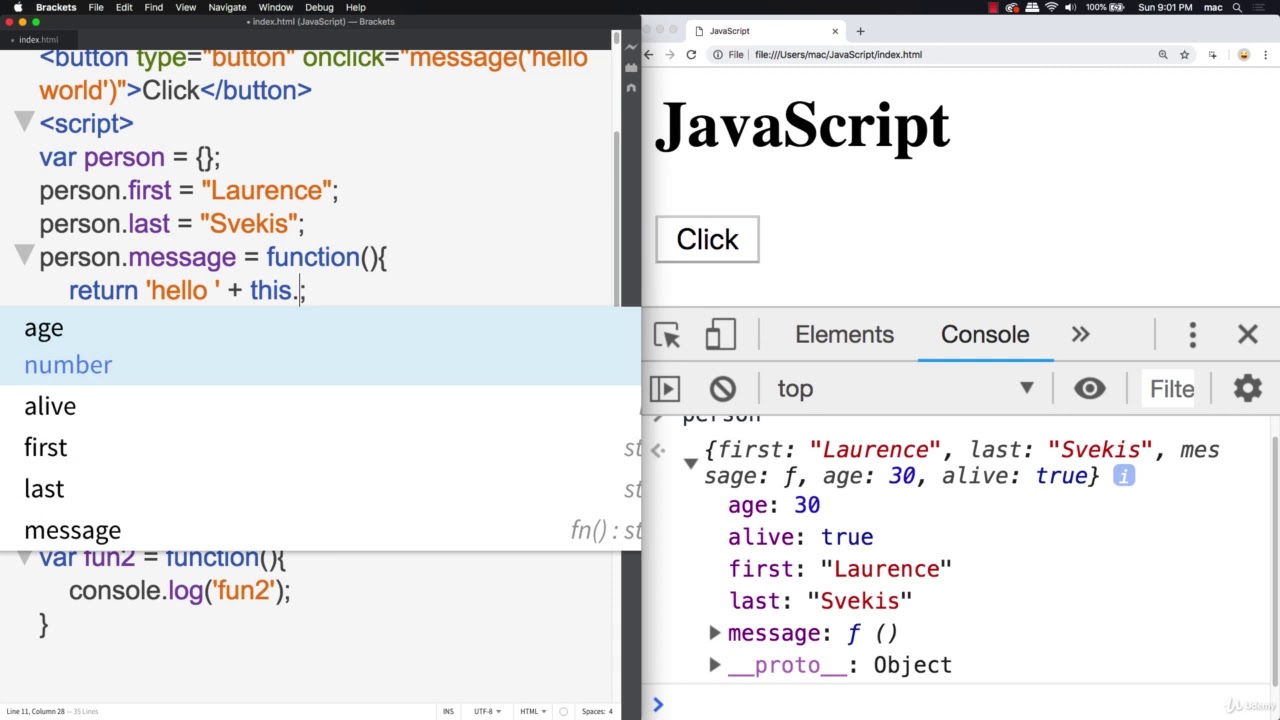Pick 'message' in autocomplete list
This screenshot has height=720, width=1280.
[320, 530]
